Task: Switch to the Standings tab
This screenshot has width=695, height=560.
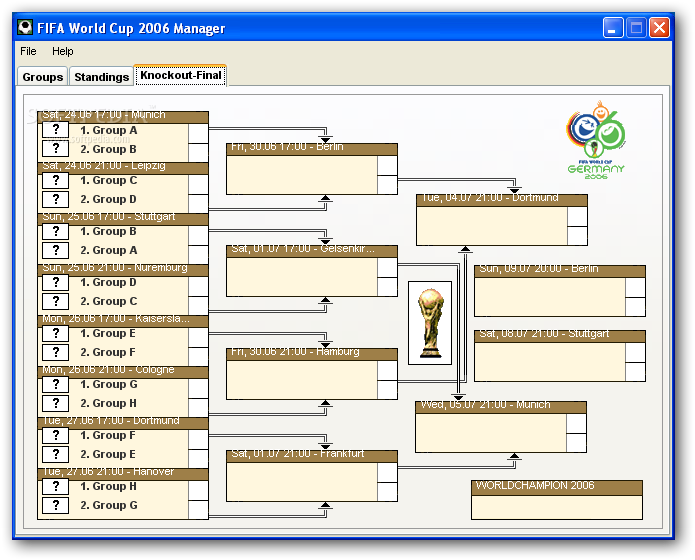Action: (102, 77)
